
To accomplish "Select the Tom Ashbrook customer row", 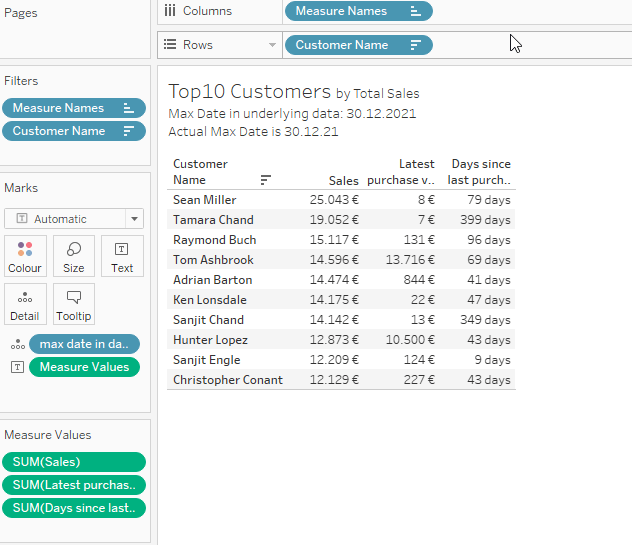I will click(213, 260).
